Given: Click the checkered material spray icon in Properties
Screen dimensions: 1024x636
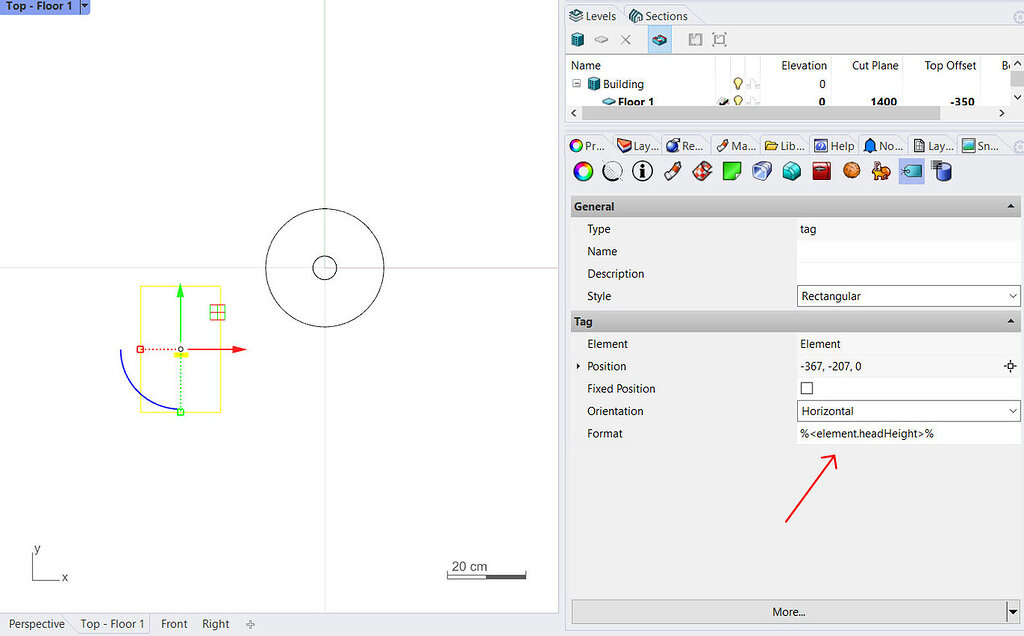Looking at the screenshot, I should (701, 171).
